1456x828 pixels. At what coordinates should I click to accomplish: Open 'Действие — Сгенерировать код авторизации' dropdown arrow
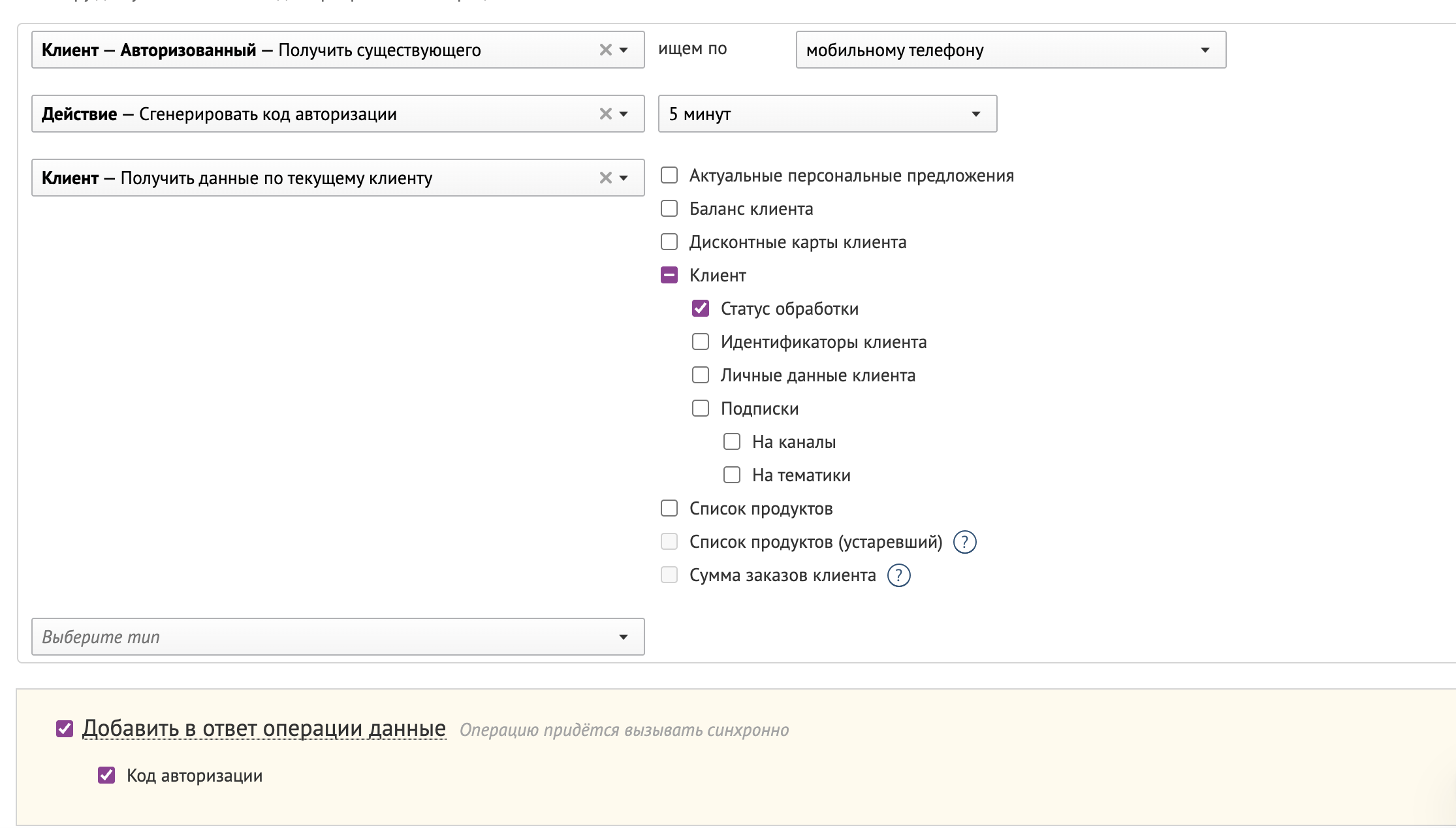624,114
